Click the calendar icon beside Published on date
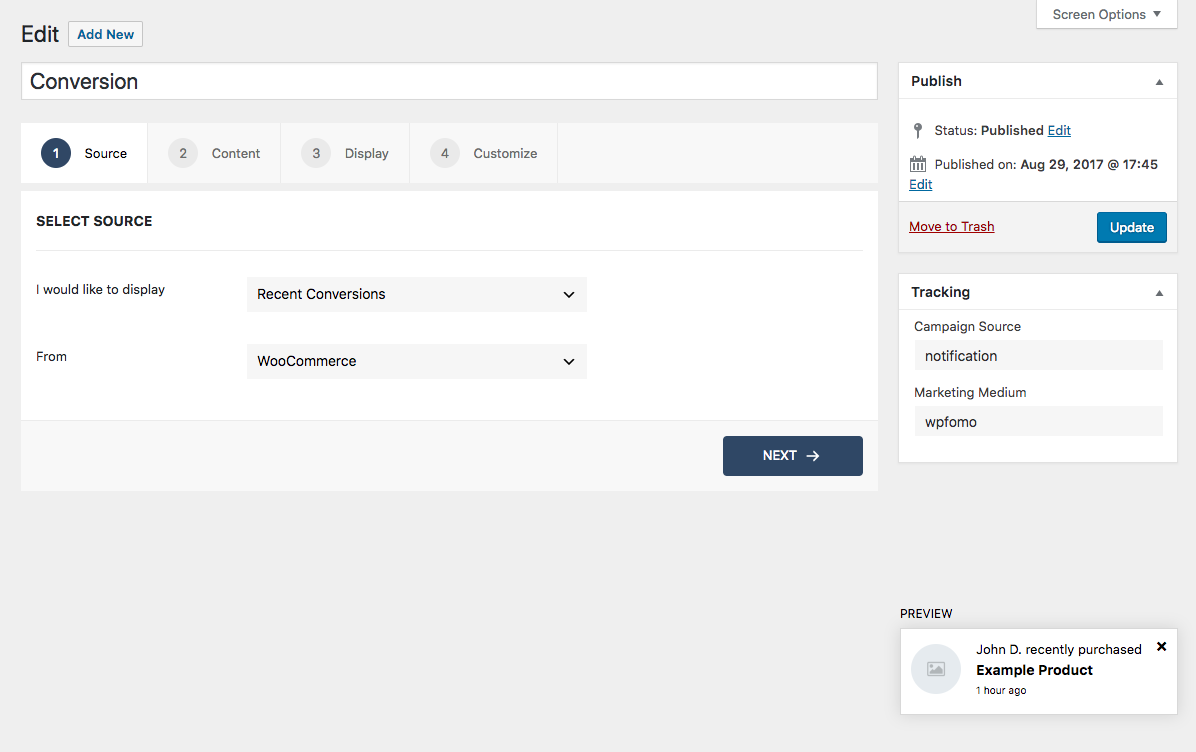Screen dimensions: 1196x752 coord(917,164)
